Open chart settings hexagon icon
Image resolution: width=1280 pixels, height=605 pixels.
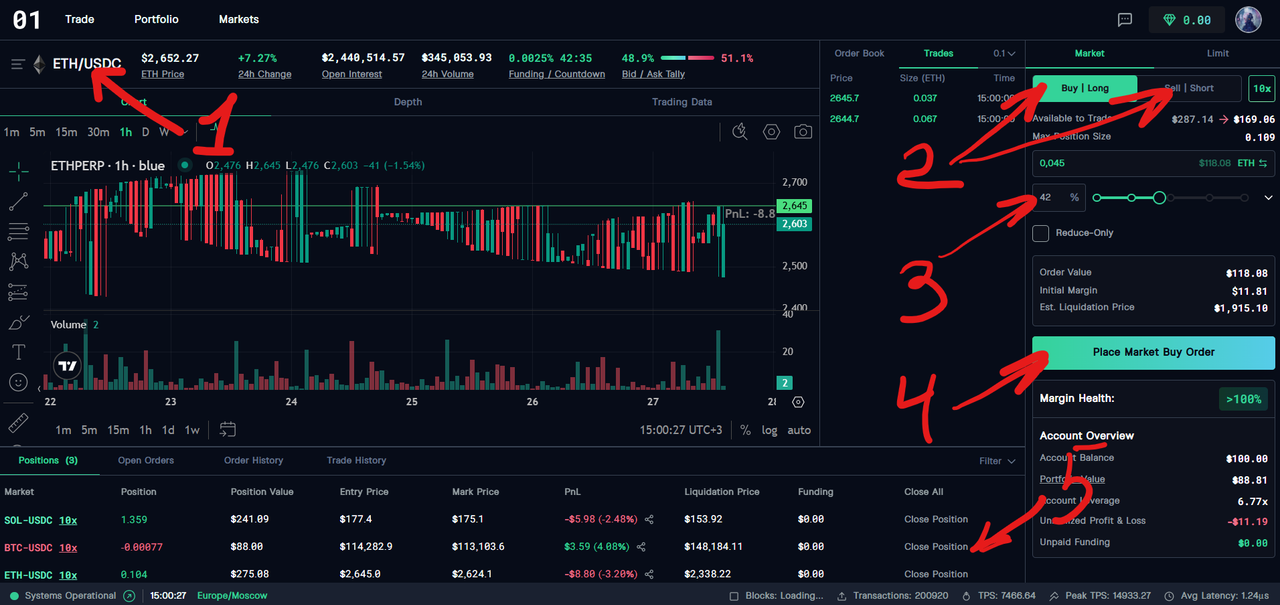click(x=771, y=131)
